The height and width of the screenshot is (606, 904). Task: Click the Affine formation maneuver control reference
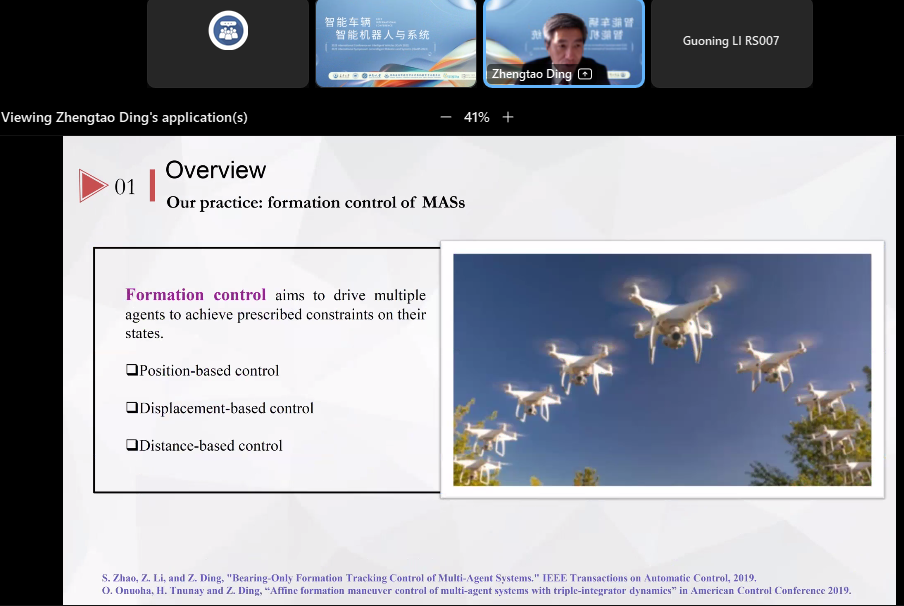coord(476,591)
